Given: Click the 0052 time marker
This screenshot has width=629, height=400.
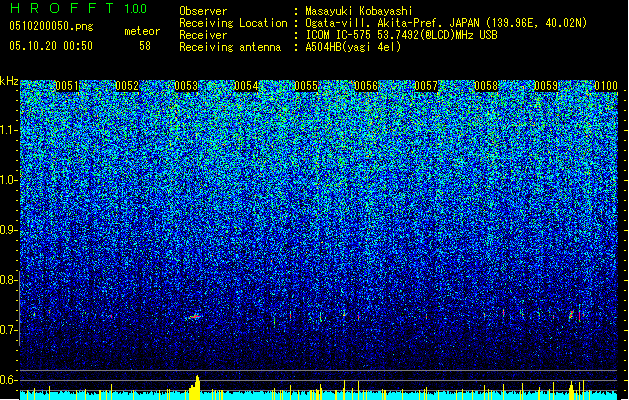Looking at the screenshot, I should tap(127, 86).
